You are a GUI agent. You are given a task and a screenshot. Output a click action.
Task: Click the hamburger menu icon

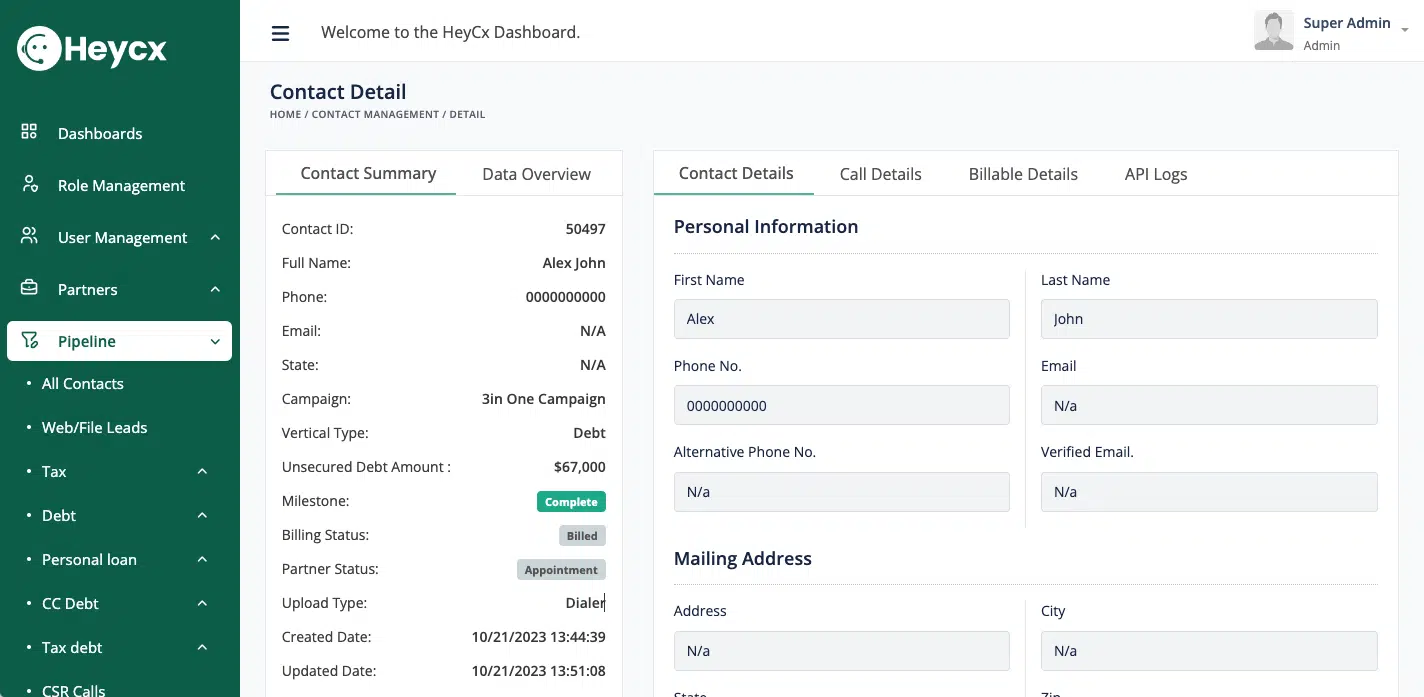point(280,33)
